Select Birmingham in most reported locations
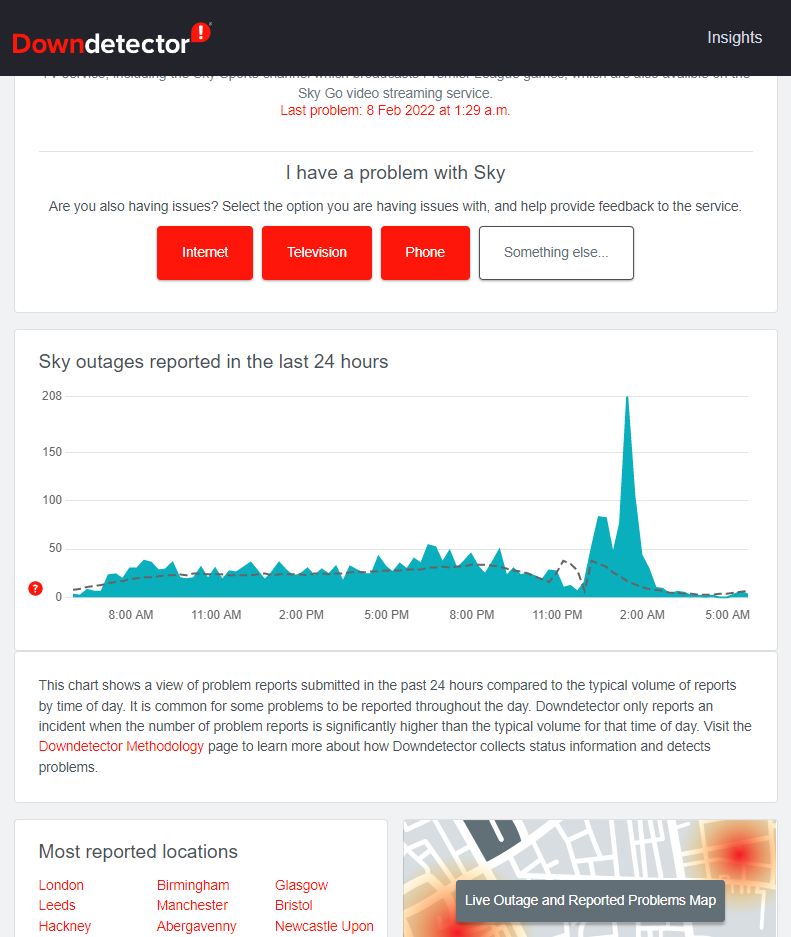The image size is (791, 937). (x=193, y=885)
